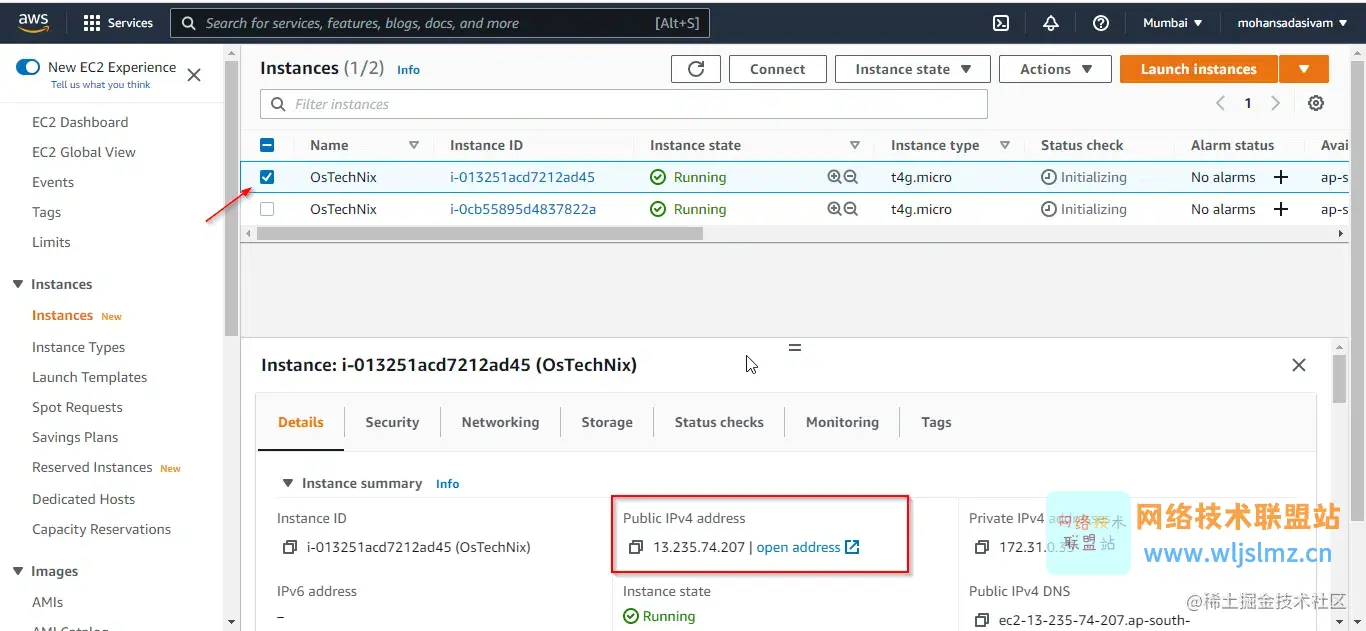The height and width of the screenshot is (631, 1366).
Task: Open EC2 Dashboard in sidebar
Action: pos(80,122)
